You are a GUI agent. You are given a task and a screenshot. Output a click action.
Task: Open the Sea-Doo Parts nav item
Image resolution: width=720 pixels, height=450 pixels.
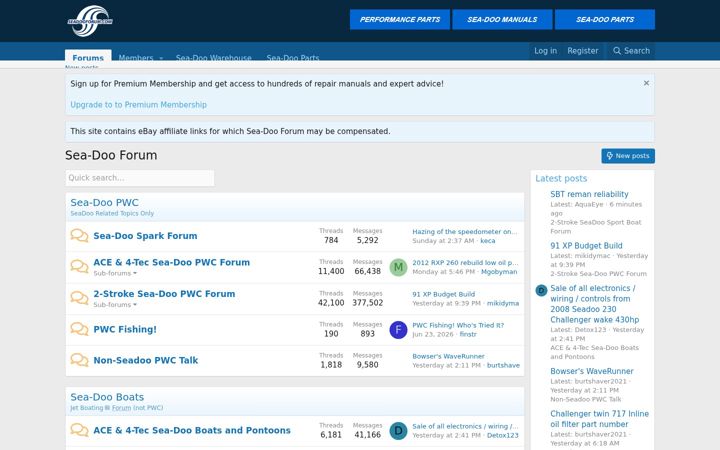pos(292,58)
